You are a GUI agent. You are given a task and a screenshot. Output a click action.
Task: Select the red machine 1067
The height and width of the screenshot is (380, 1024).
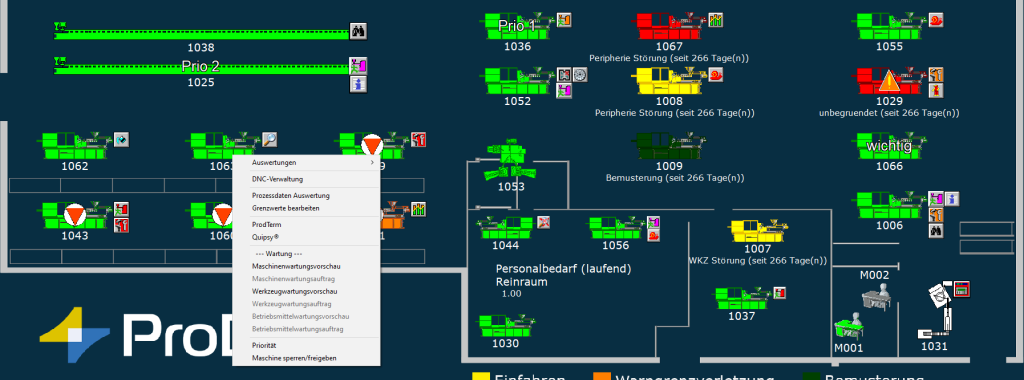point(669,26)
